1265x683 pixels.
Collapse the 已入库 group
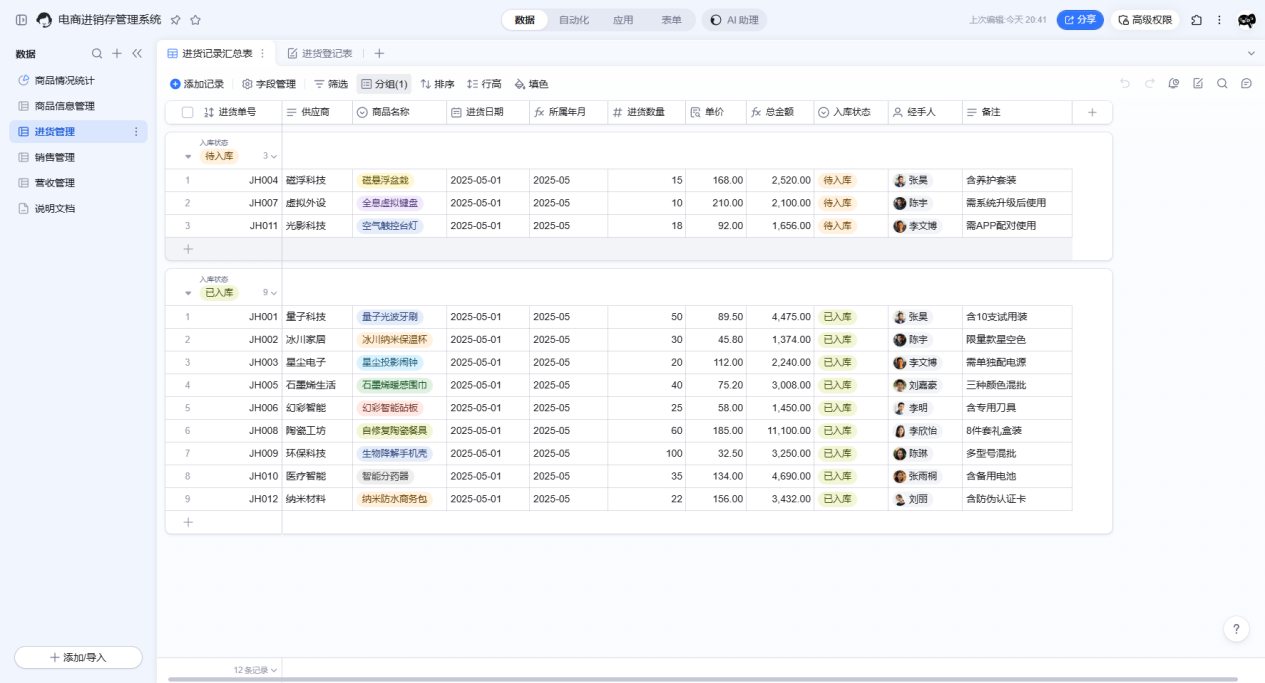[x=188, y=293]
